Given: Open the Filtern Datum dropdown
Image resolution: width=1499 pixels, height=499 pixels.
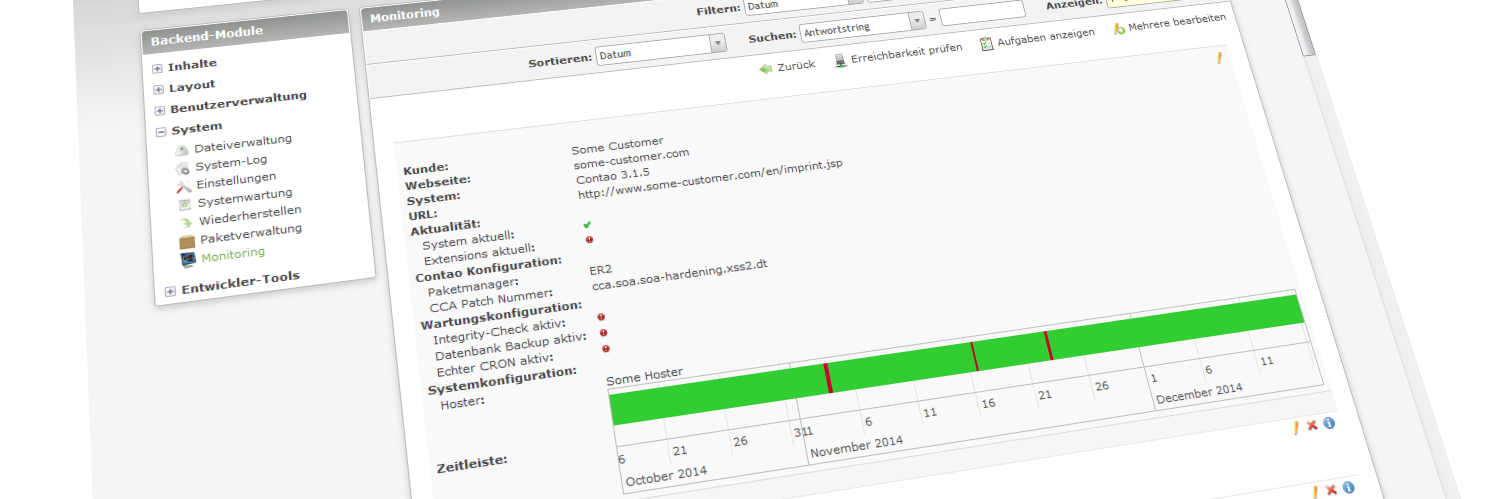Looking at the screenshot, I should [x=803, y=4].
